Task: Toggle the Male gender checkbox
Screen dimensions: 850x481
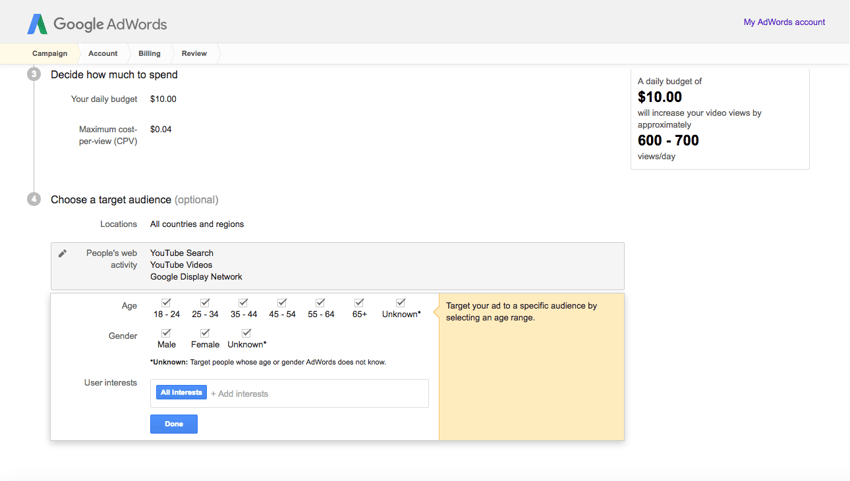Action: 166,333
